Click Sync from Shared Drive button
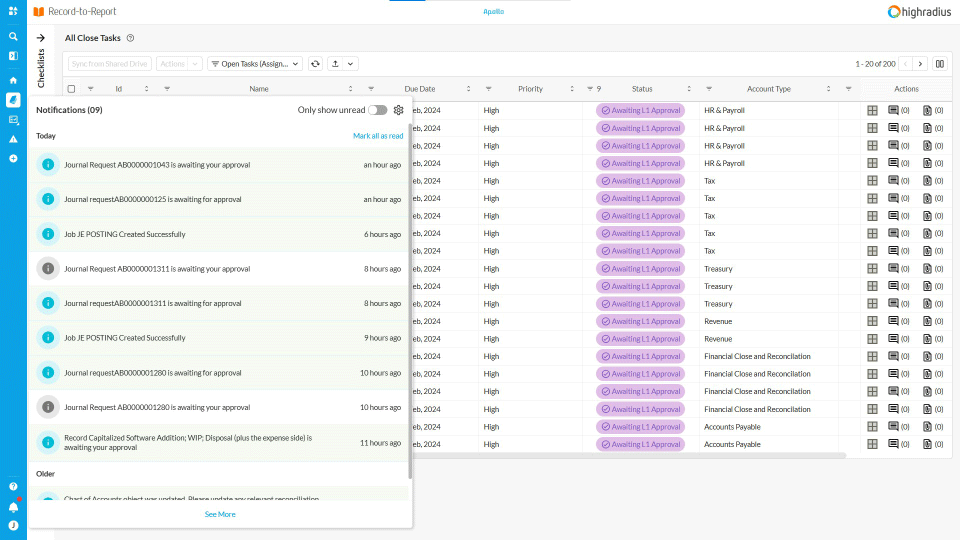The height and width of the screenshot is (540, 960). (110, 64)
